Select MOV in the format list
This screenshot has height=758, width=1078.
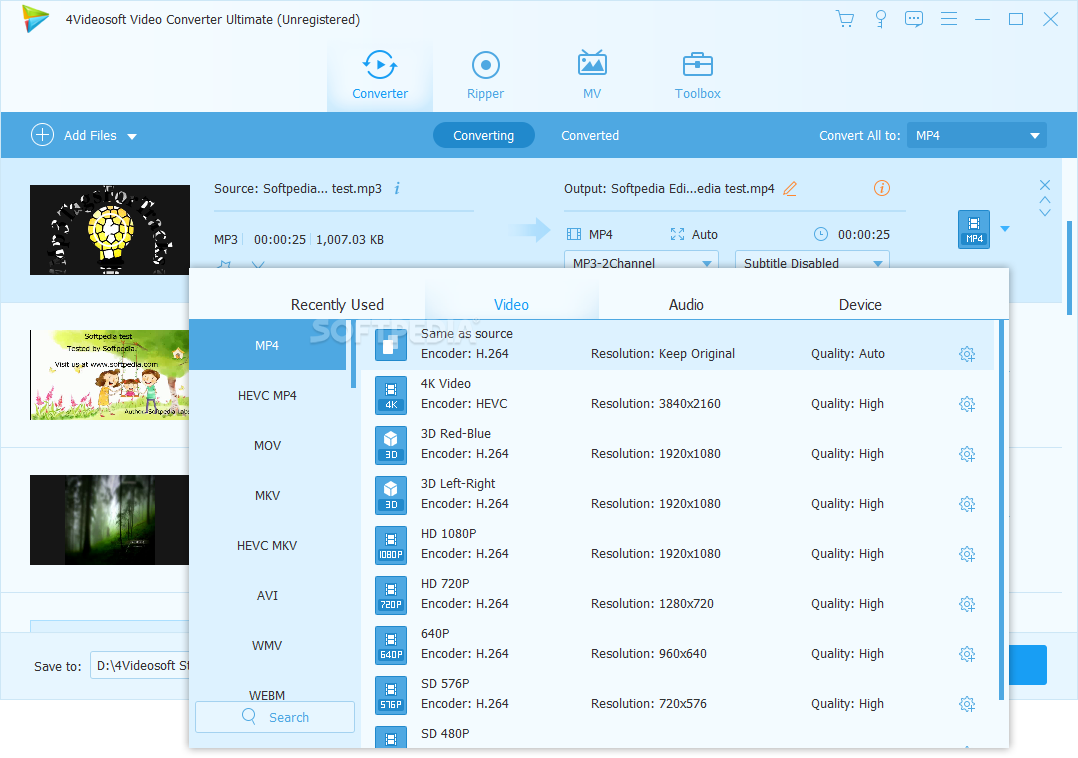point(267,445)
